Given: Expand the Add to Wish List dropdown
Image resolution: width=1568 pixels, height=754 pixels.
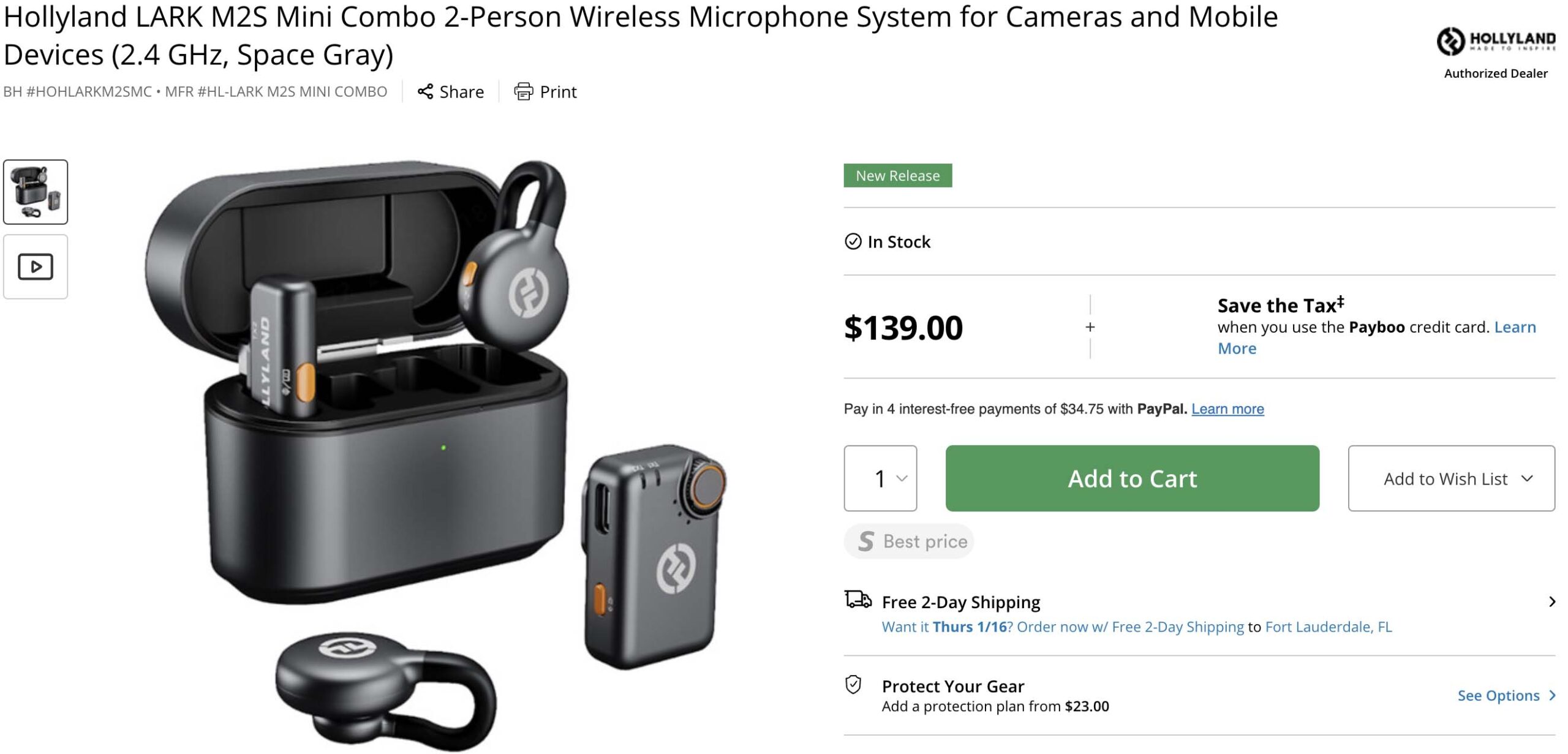Looking at the screenshot, I should point(1451,478).
